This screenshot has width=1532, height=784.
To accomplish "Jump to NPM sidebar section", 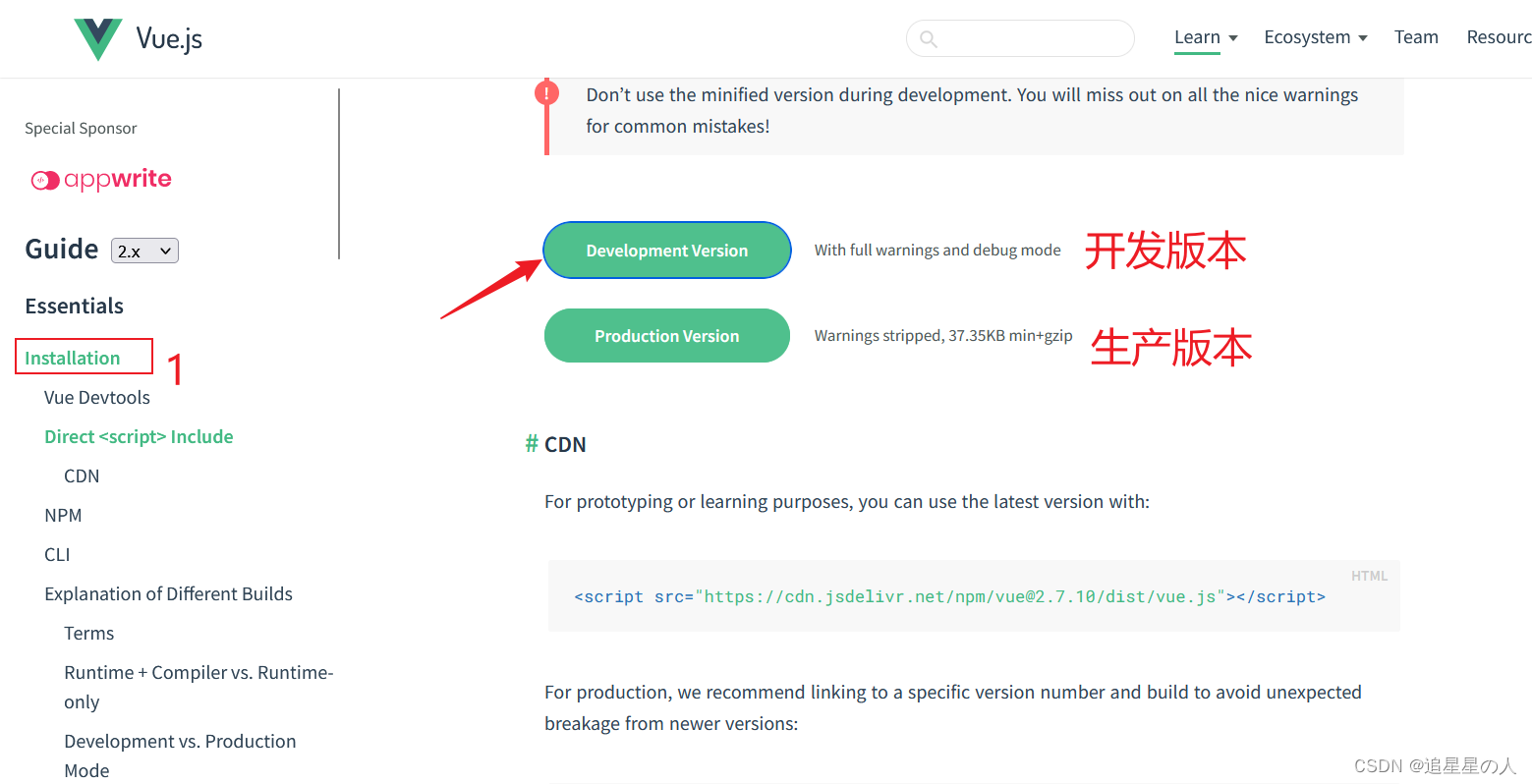I will coord(63,515).
